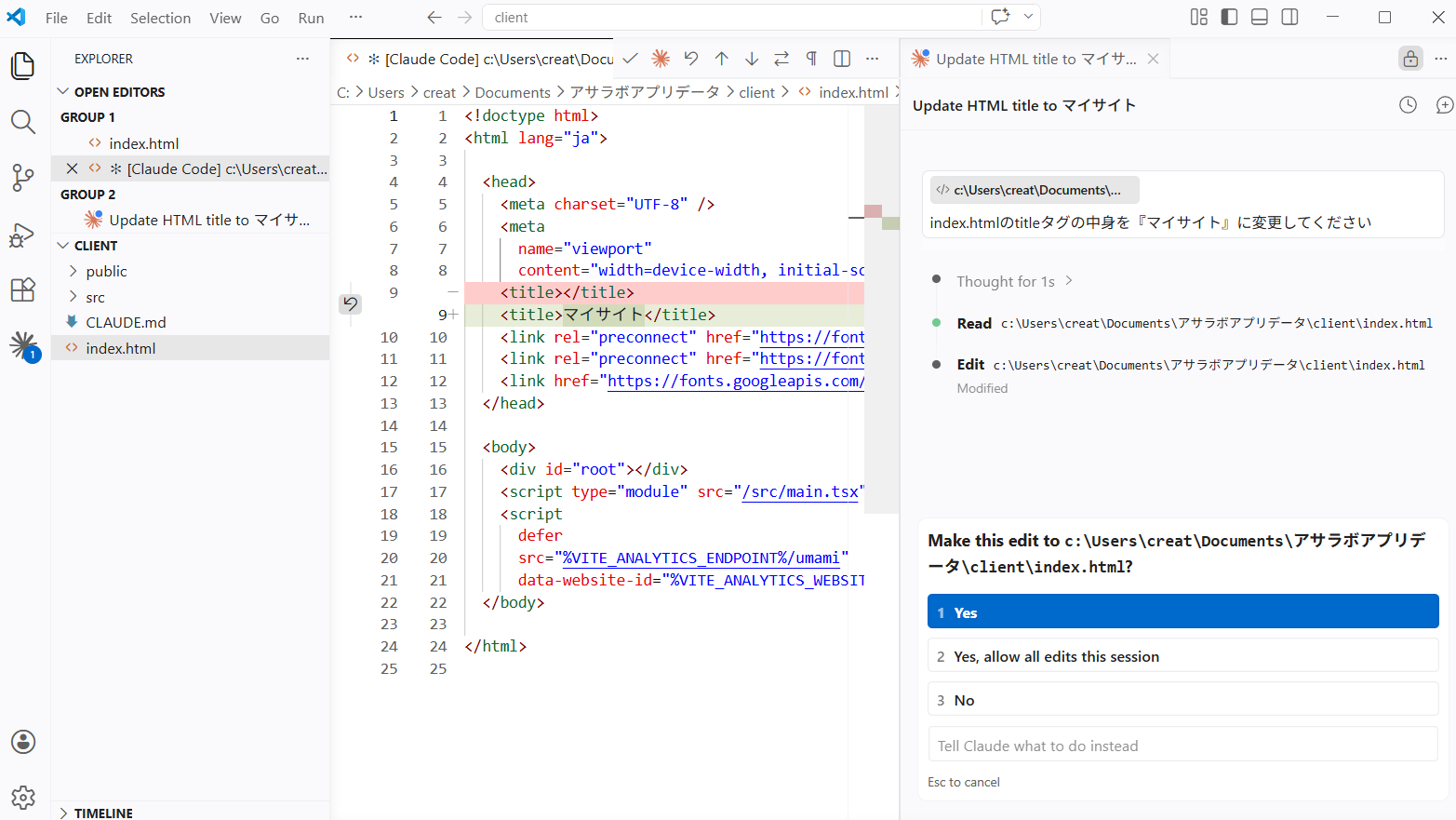This screenshot has width=1456, height=820.
Task: Click 'Yes, allow all edits this session'
Action: click(1182, 655)
